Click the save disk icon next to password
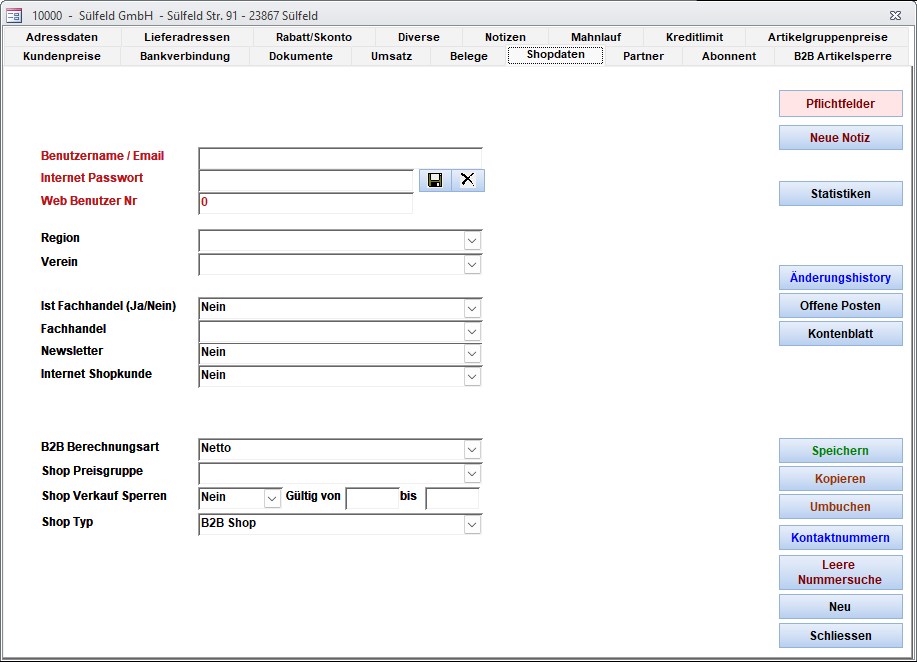This screenshot has width=917, height=662. coord(435,180)
